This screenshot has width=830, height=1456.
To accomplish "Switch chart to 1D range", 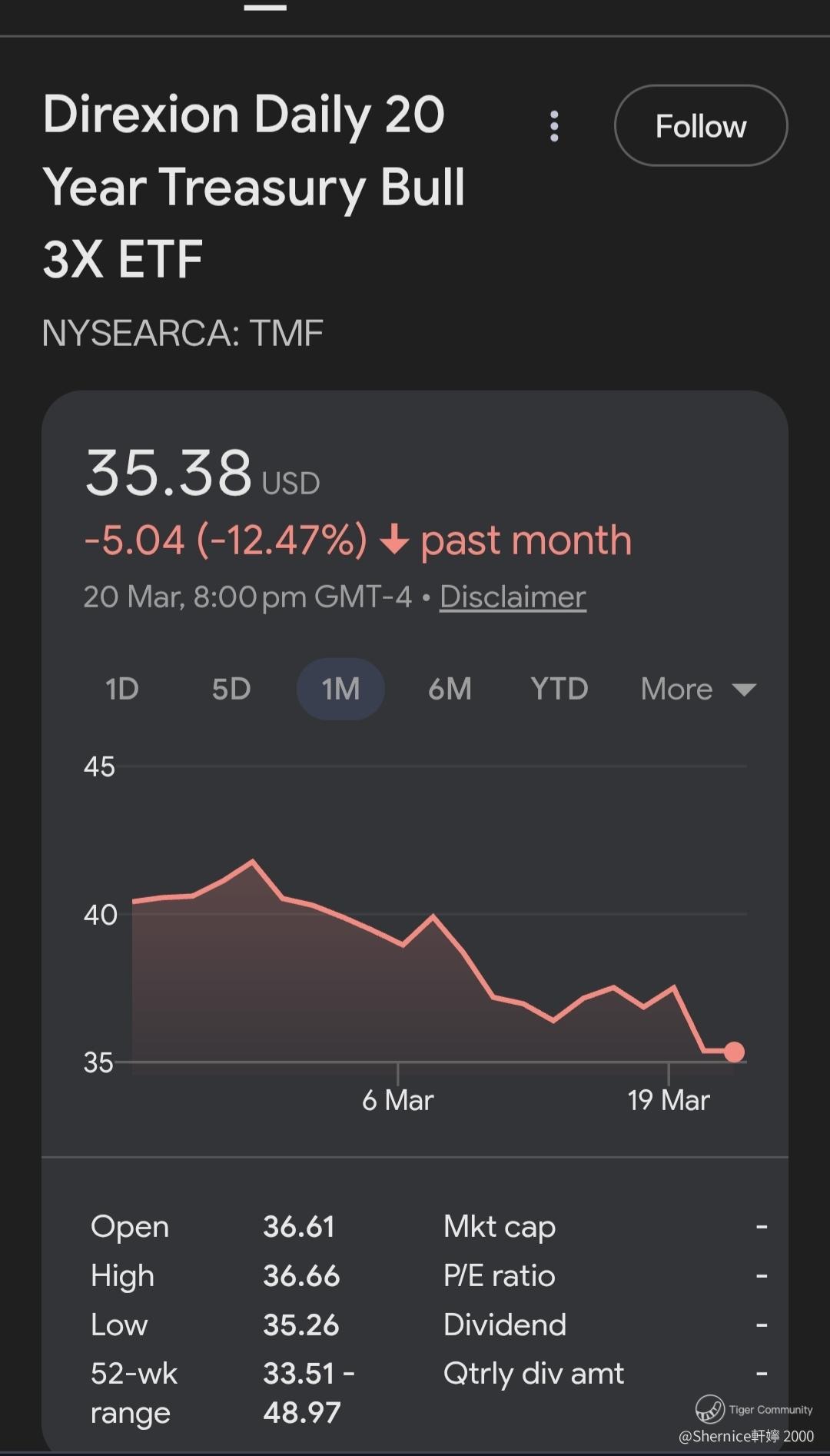I will [122, 689].
